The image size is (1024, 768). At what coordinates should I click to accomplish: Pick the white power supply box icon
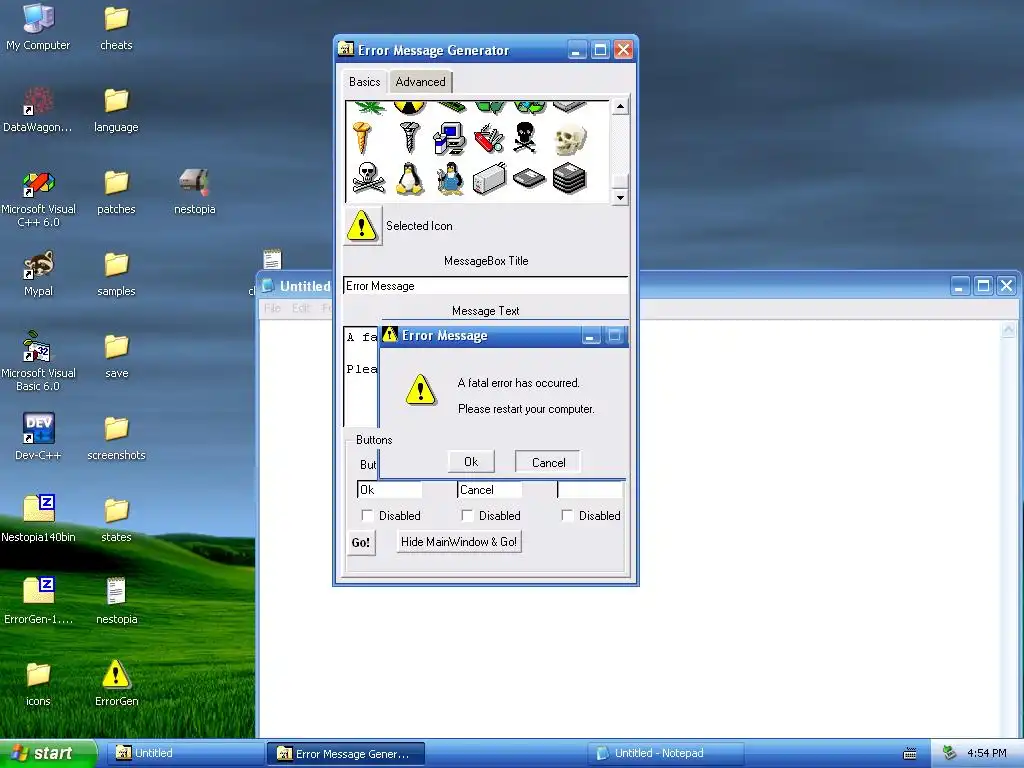(489, 178)
